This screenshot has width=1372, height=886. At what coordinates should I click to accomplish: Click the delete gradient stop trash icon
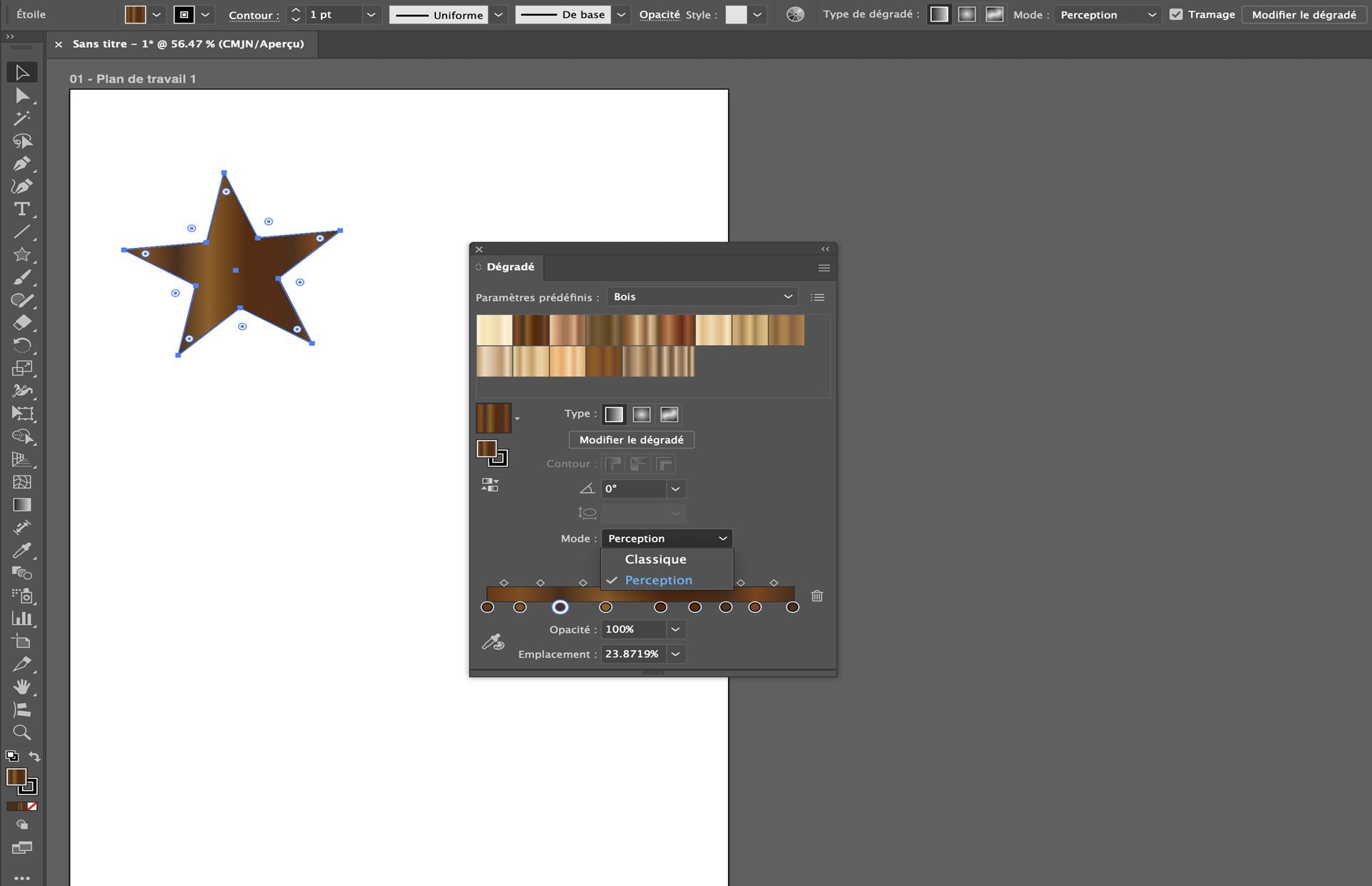coord(817,596)
